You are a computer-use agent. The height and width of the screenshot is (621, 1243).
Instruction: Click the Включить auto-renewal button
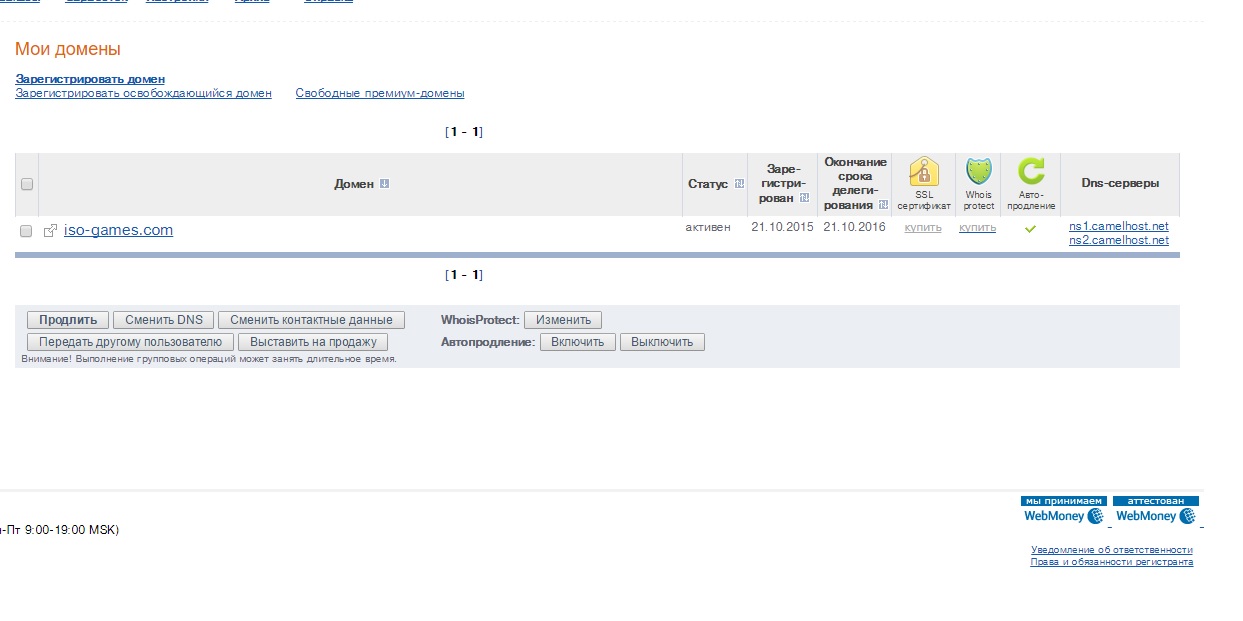pyautogui.click(x=578, y=342)
